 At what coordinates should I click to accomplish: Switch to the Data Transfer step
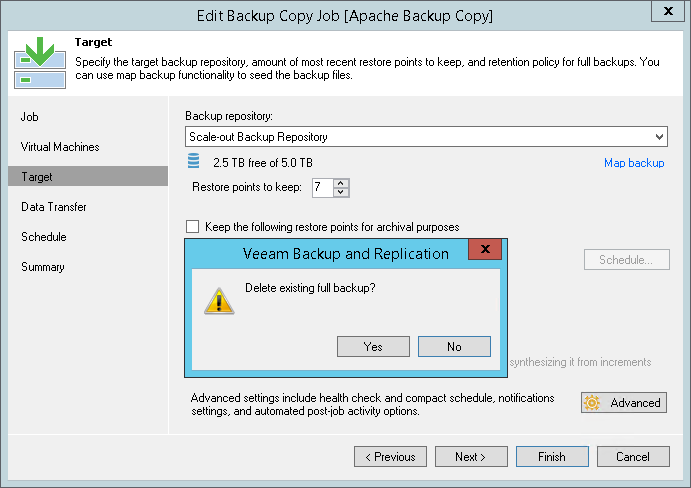click(x=54, y=207)
